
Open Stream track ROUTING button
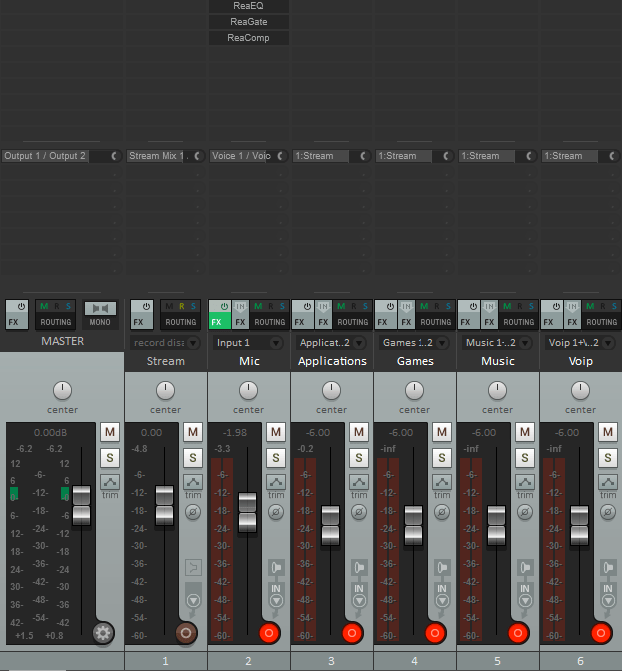(x=181, y=322)
